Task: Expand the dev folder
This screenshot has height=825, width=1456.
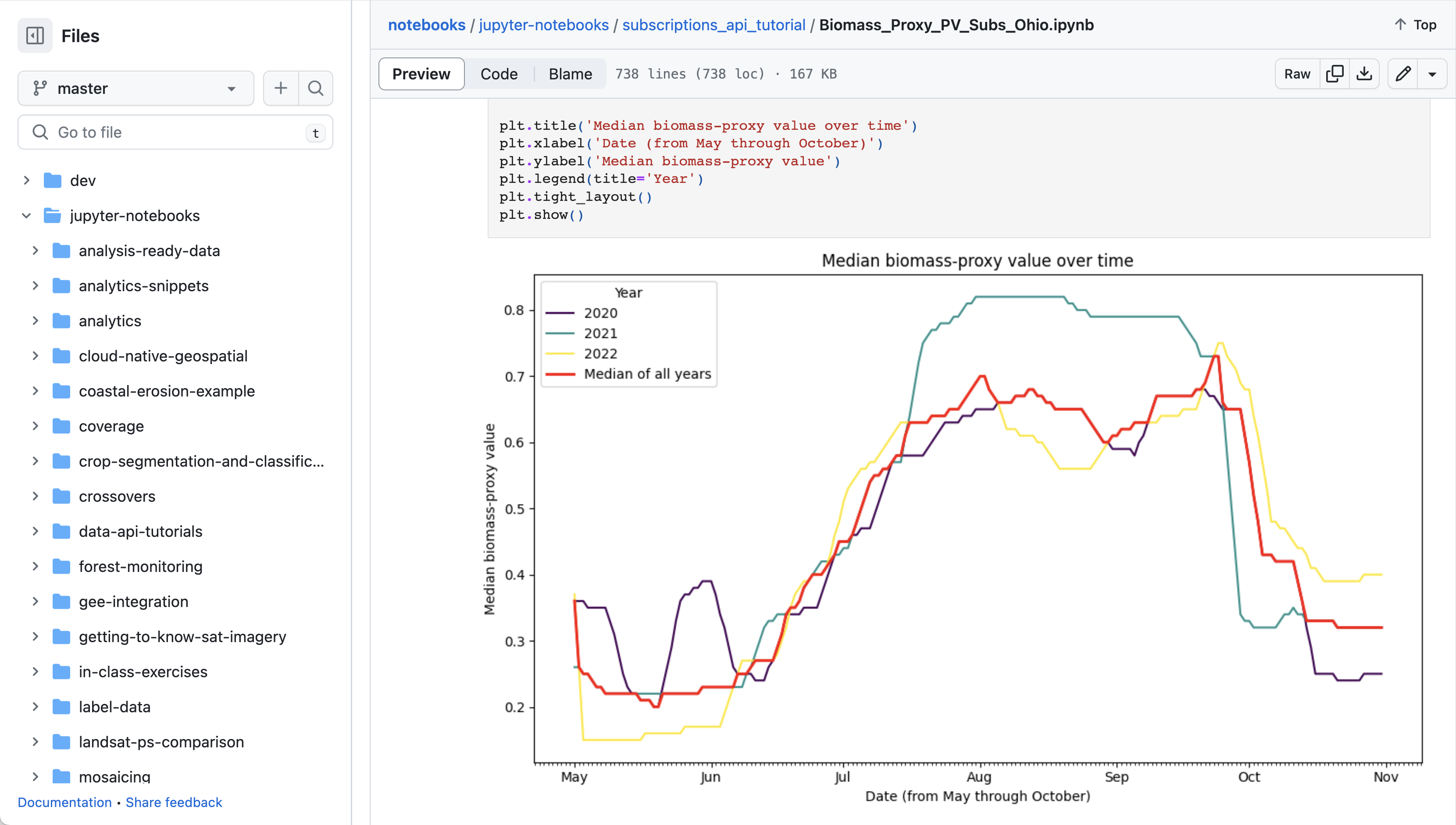Action: (27, 180)
